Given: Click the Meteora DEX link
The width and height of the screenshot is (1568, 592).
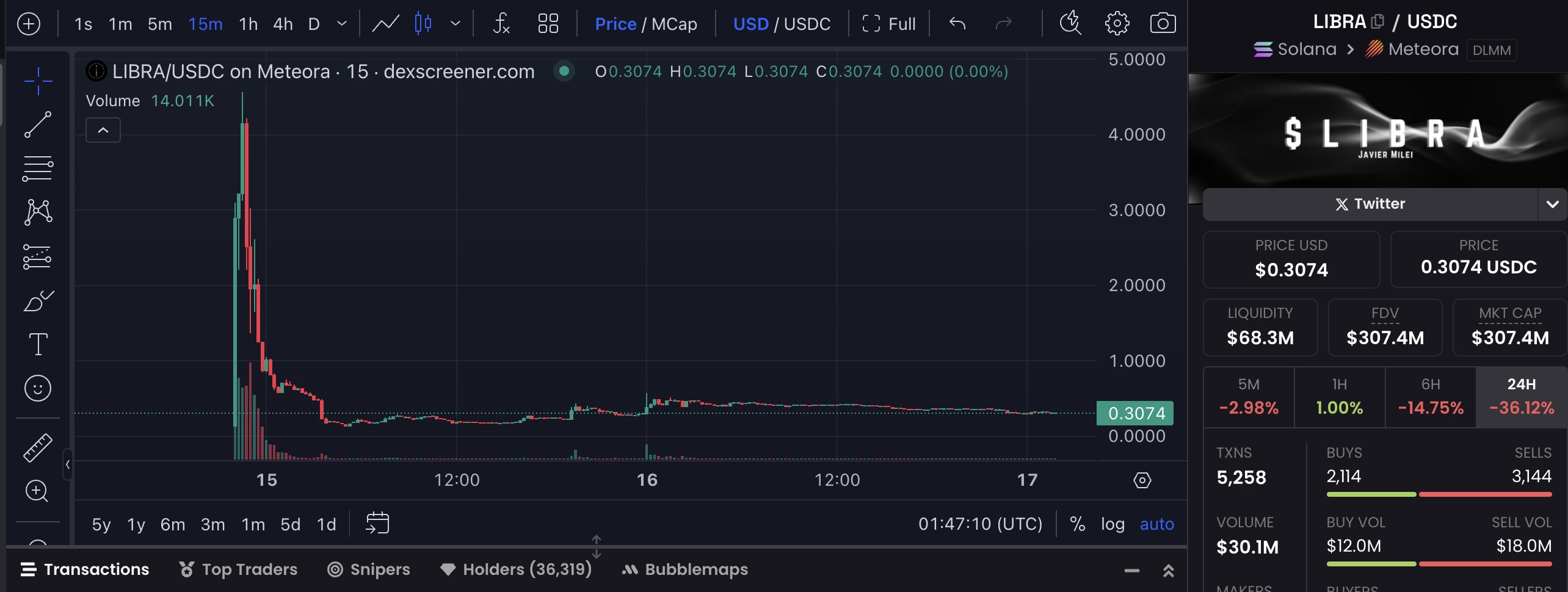Looking at the screenshot, I should click(x=1412, y=49).
